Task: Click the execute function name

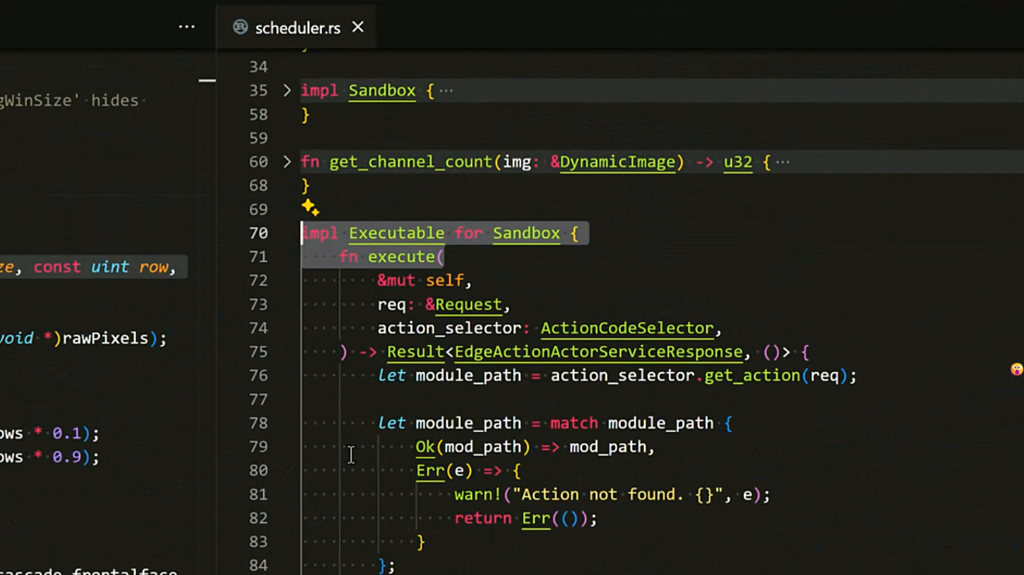Action: tap(401, 257)
